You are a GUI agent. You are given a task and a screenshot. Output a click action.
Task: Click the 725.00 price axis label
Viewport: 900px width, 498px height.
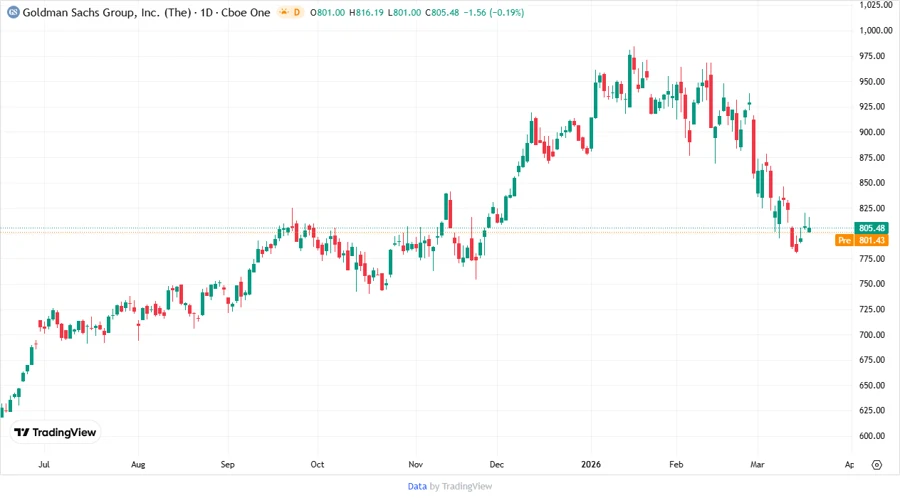[872, 309]
